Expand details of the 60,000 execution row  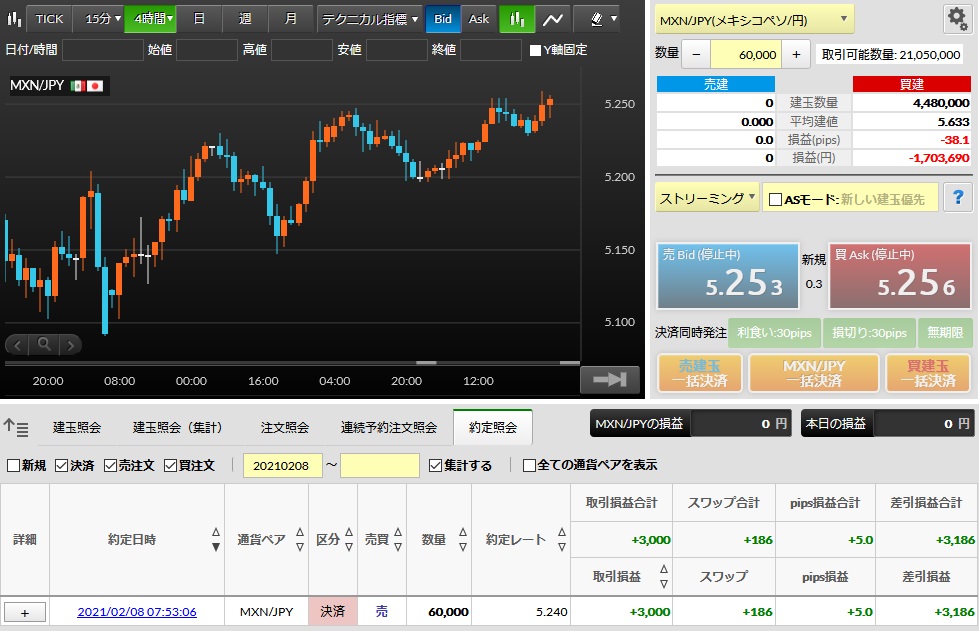[x=25, y=612]
